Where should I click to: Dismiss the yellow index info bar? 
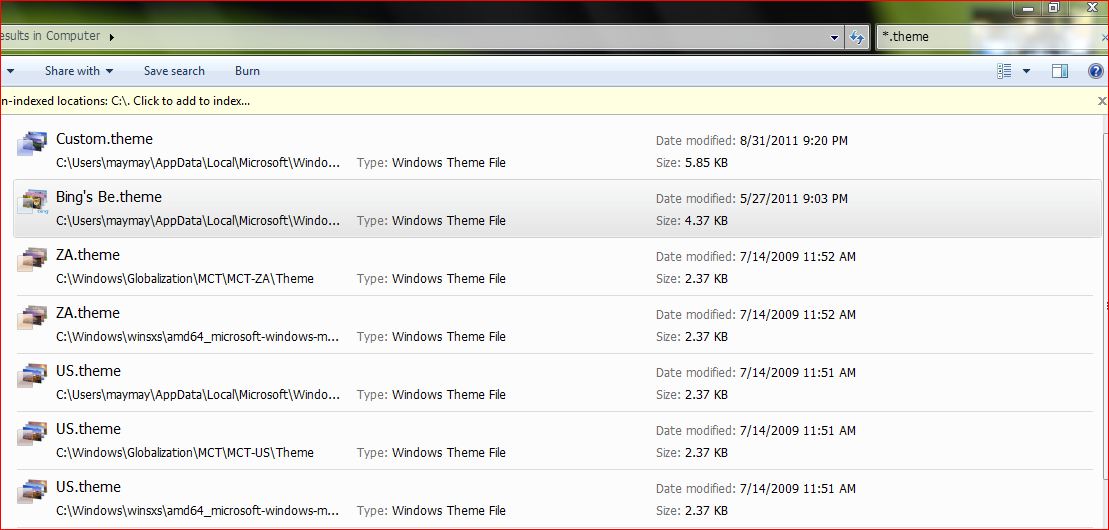[x=1101, y=101]
